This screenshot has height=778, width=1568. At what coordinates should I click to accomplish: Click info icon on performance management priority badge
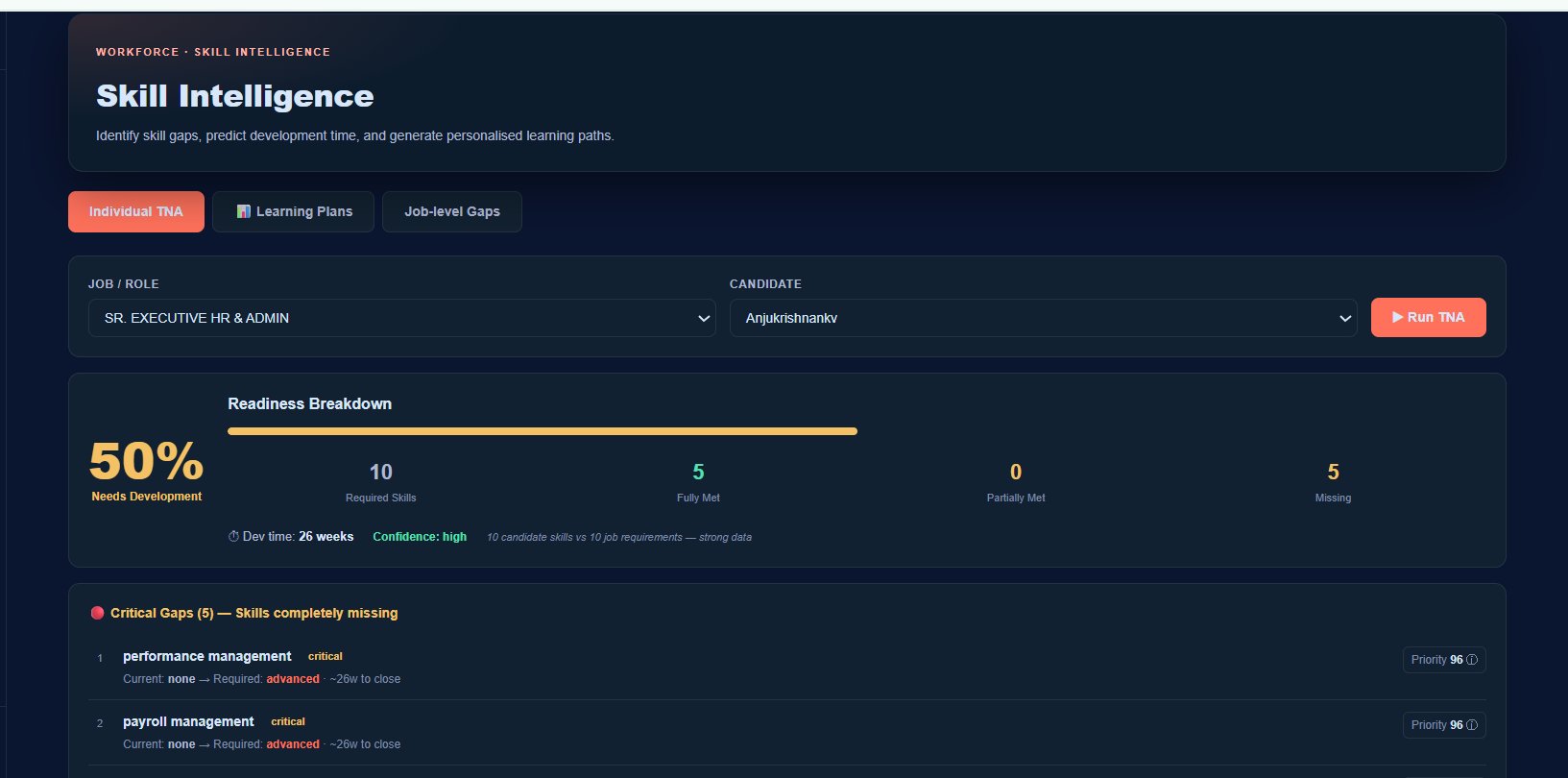tap(1472, 660)
